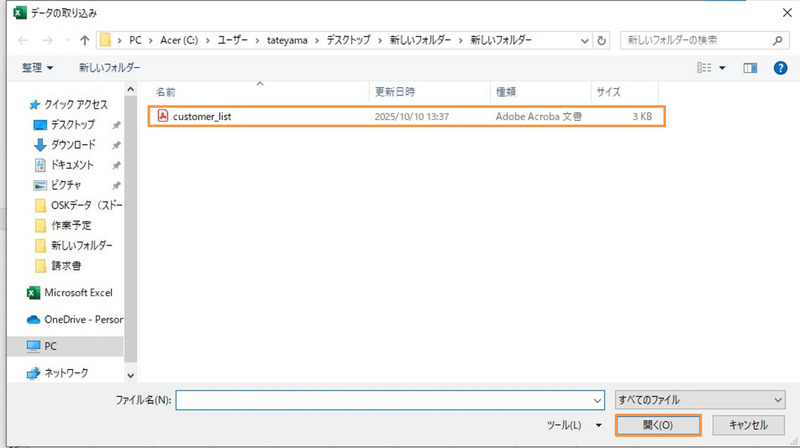Screen dimensions: 800x448
Task: Select Microsoft Excel in sidebar
Action: [x=69, y=293]
